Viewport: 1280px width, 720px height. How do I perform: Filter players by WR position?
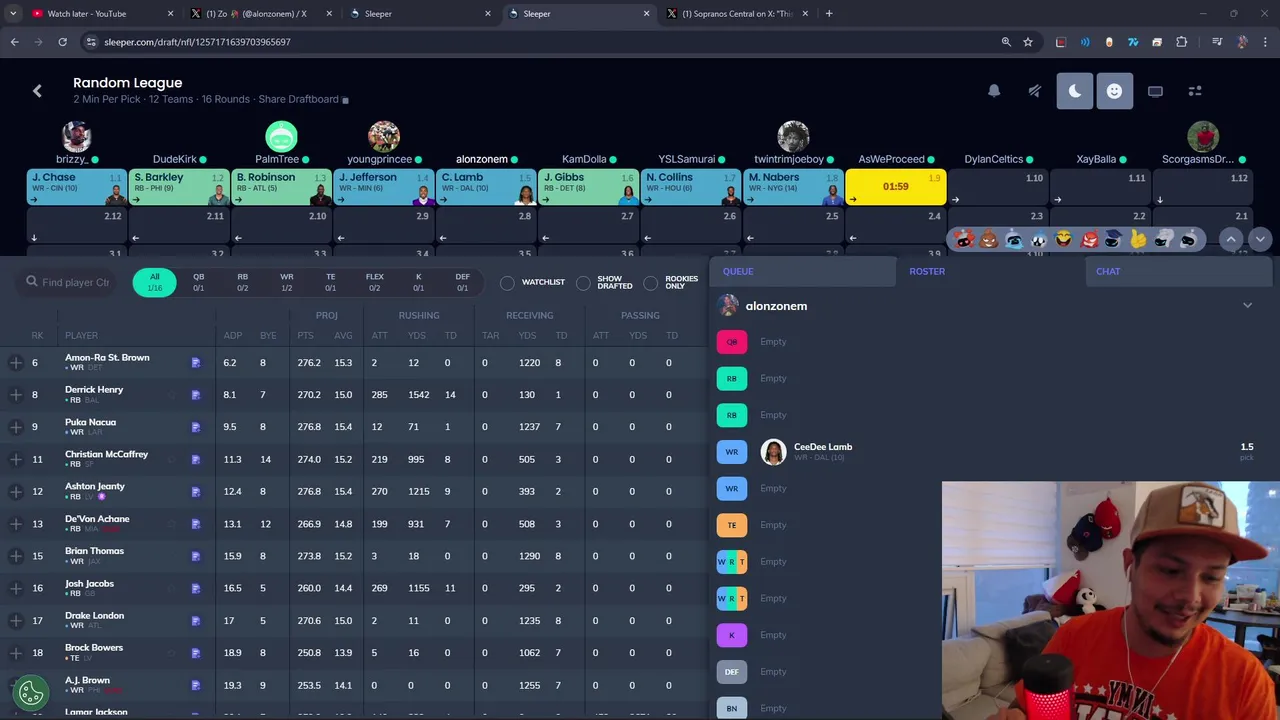[287, 282]
